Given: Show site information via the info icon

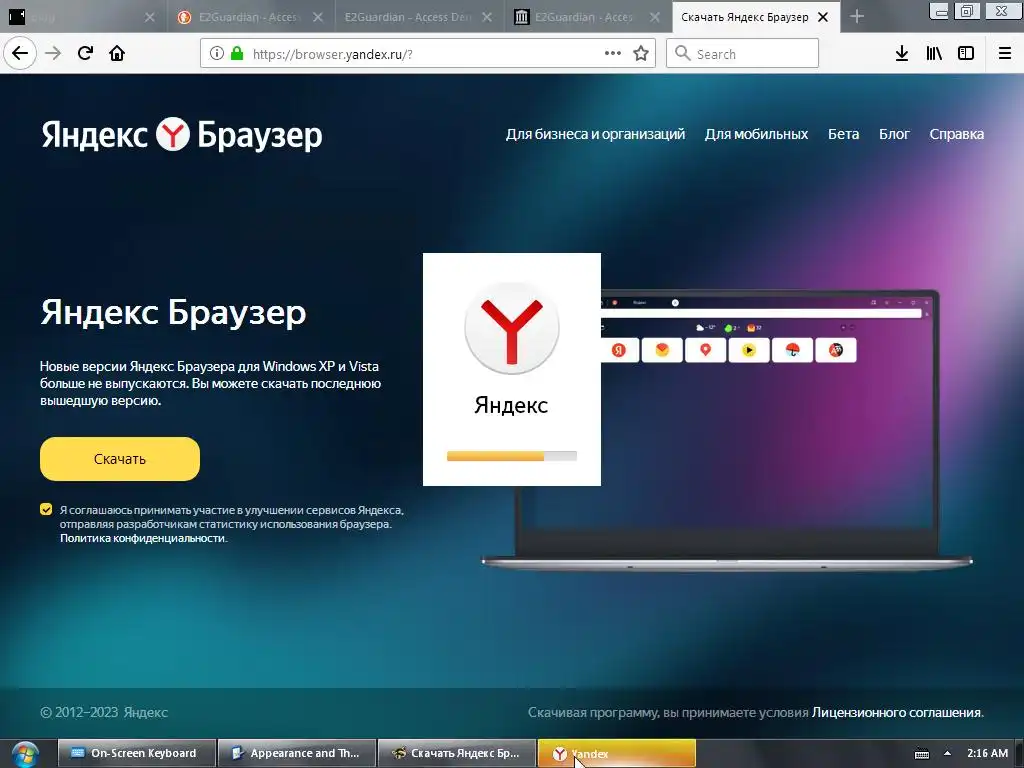Looking at the screenshot, I should (x=216, y=54).
